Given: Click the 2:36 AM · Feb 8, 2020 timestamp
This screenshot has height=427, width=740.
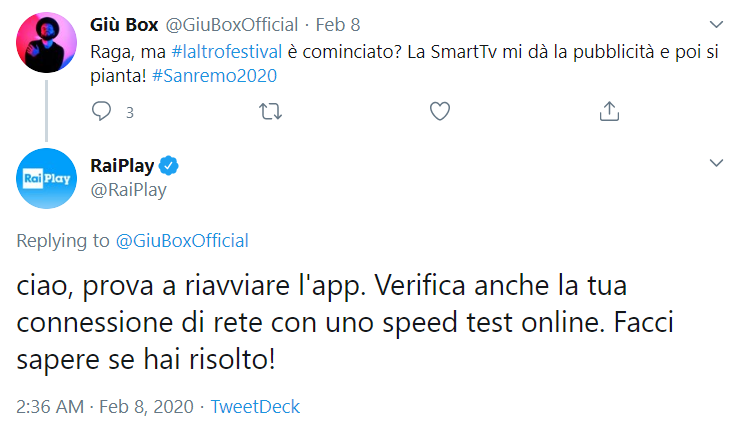Looking at the screenshot, I should (x=104, y=406).
